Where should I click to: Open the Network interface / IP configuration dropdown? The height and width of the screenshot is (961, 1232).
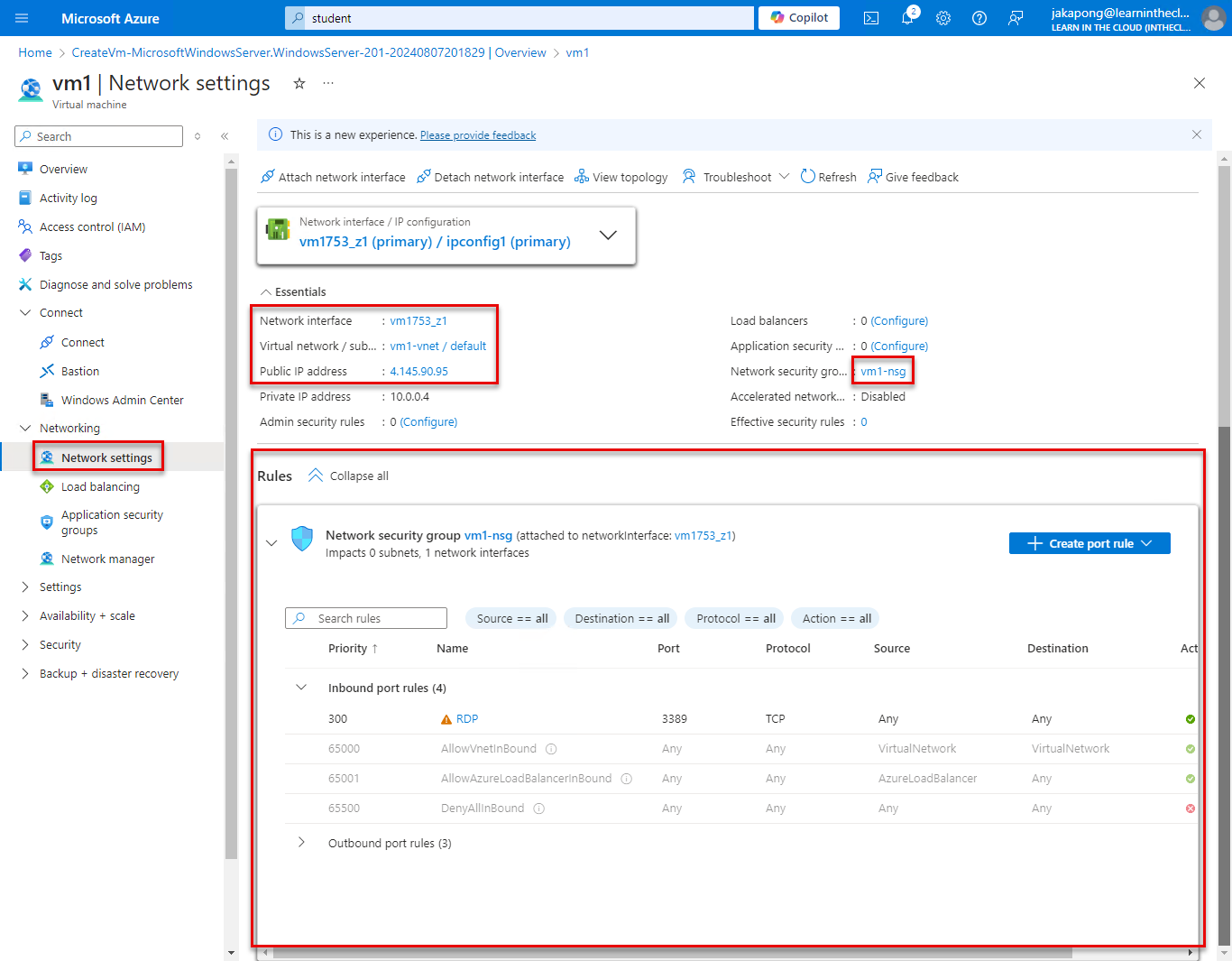tap(446, 236)
